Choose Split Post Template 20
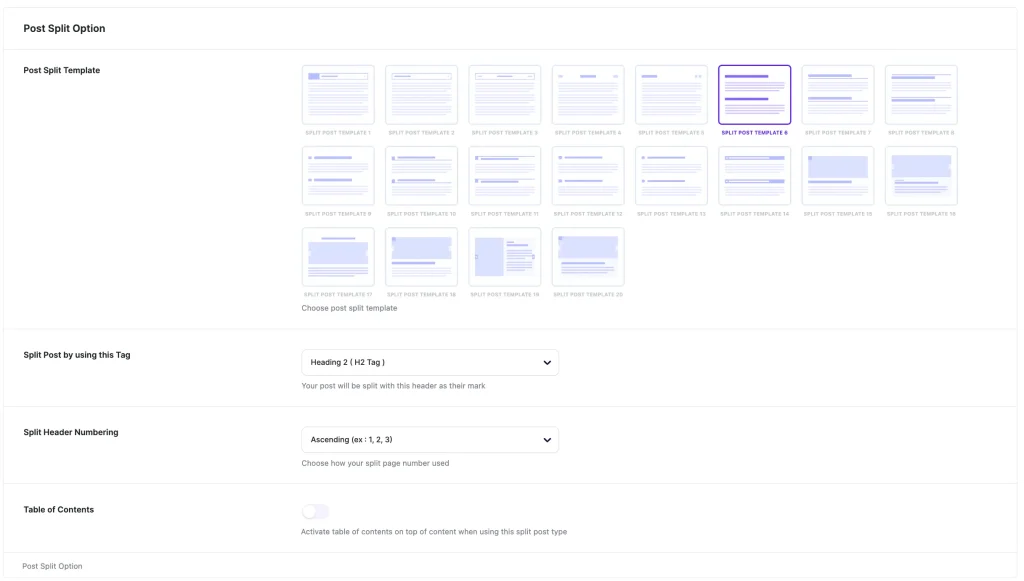This screenshot has height=581, width=1024. pos(588,257)
